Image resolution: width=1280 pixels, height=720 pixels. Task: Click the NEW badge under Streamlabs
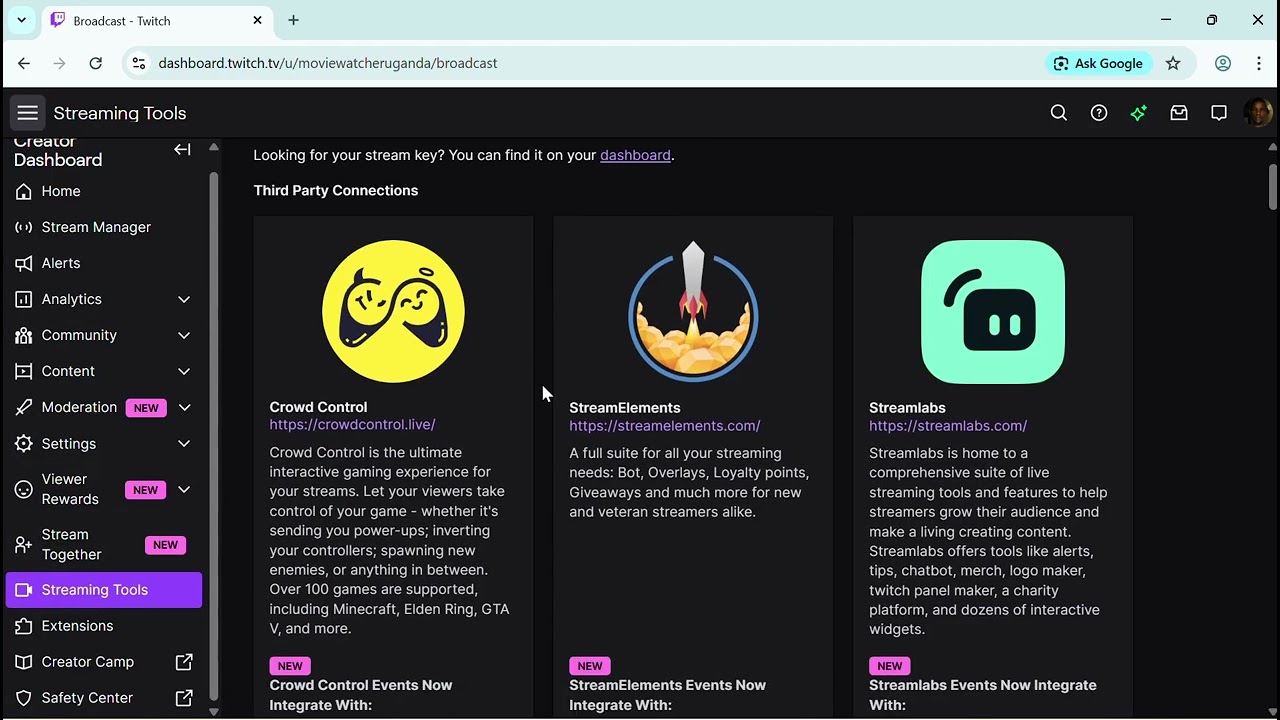890,666
